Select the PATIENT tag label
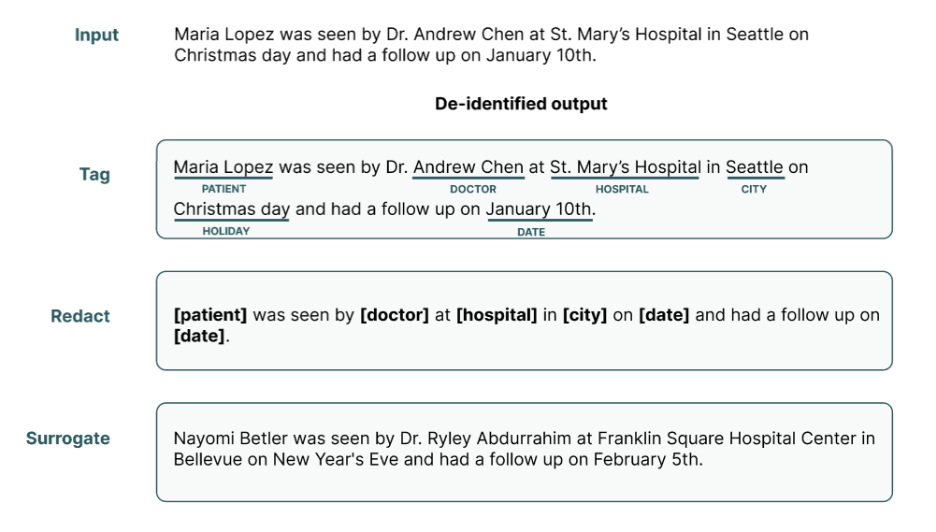Screen dimensions: 936x532 [223, 189]
